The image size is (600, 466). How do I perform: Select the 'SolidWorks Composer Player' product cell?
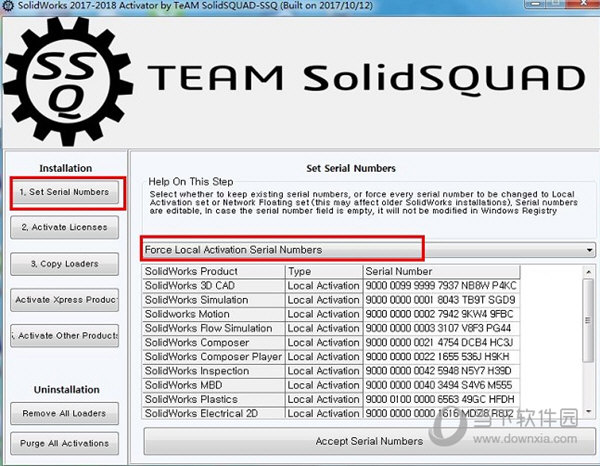pyautogui.click(x=214, y=357)
